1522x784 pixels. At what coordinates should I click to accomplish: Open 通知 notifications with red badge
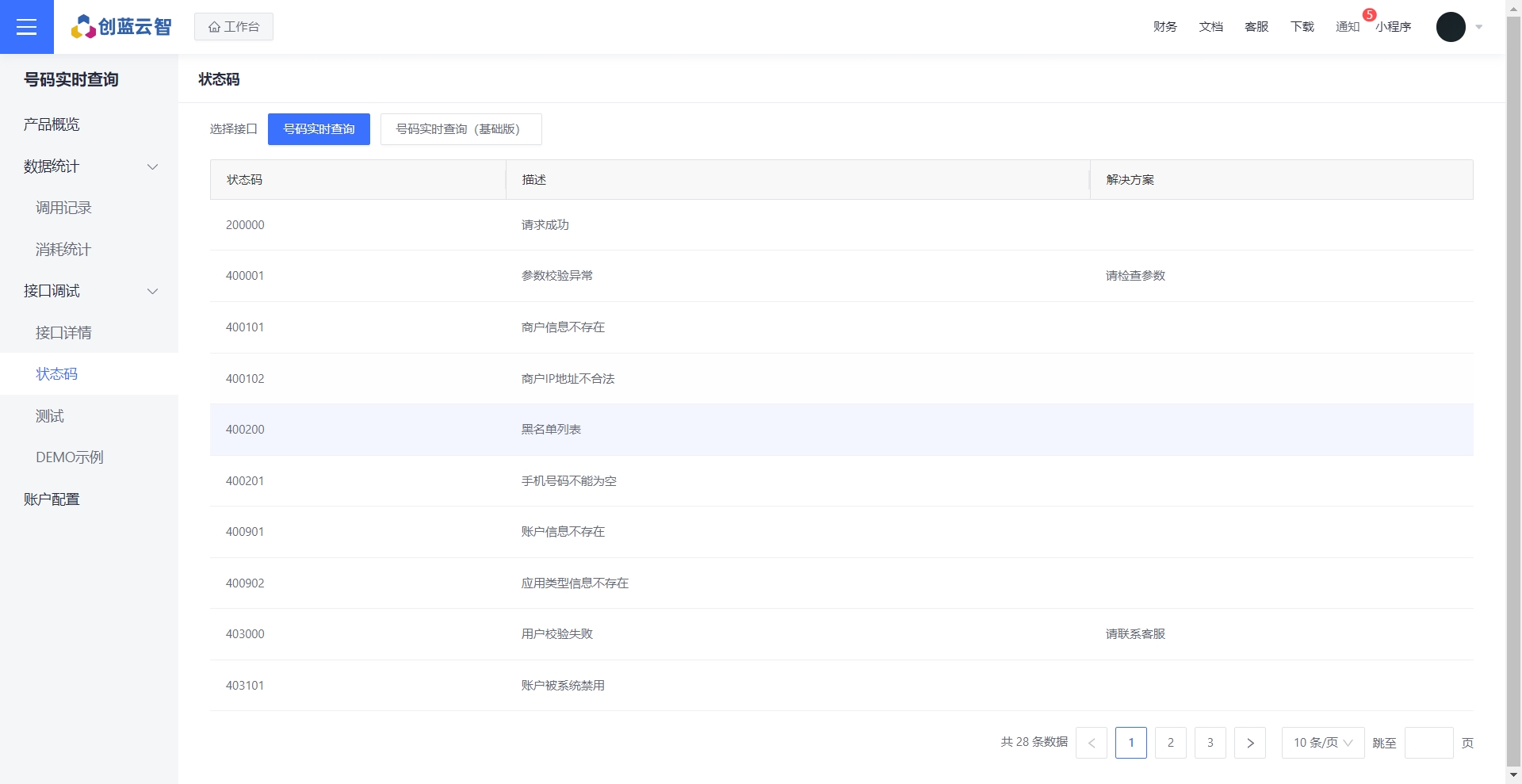pyautogui.click(x=1347, y=27)
